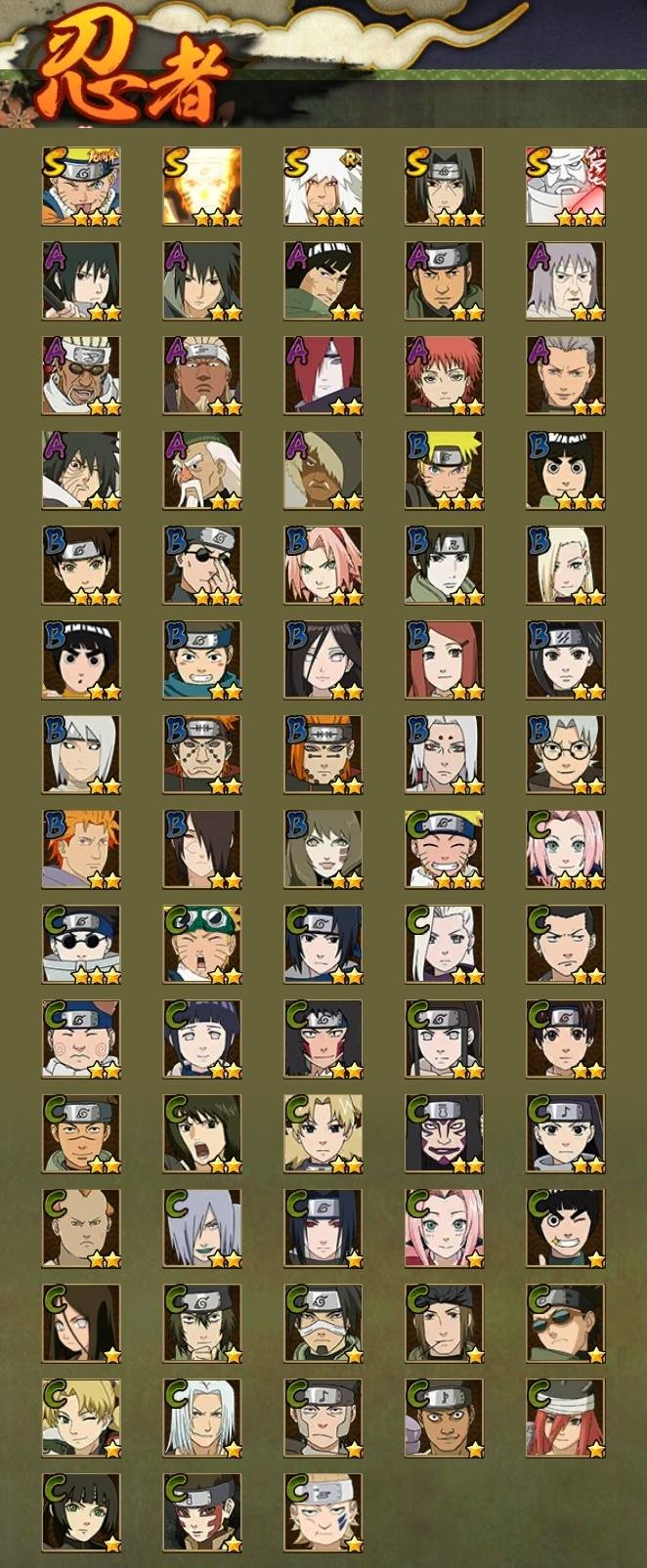Select C-rank Shino with dark glasses

click(x=81, y=945)
